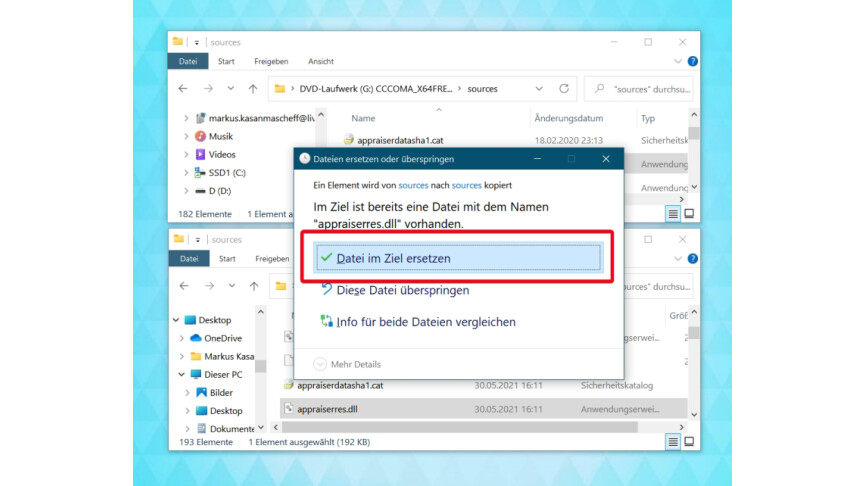Image resolution: width=864 pixels, height=486 pixels.
Task: Open Freigeben tab in lower Explorer window
Action: pyautogui.click(x=272, y=258)
